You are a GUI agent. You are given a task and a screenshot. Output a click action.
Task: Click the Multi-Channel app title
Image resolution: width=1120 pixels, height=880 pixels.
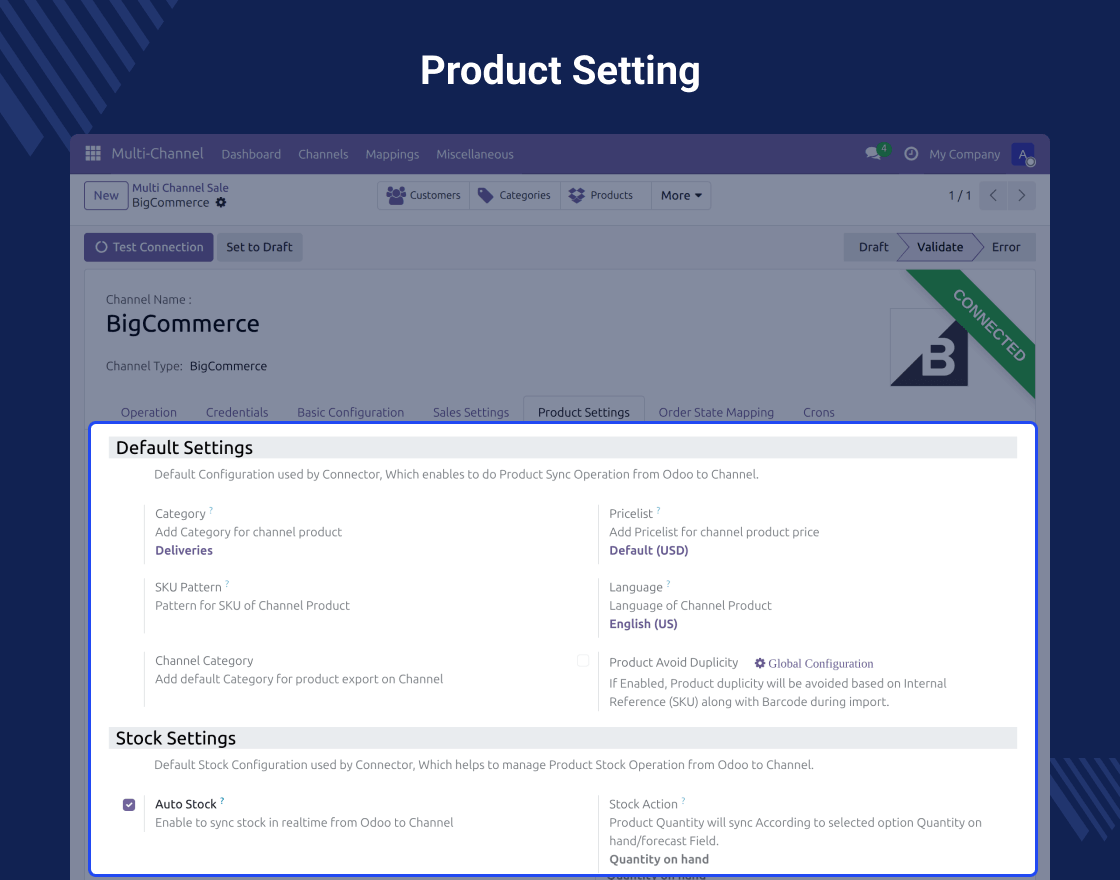pos(157,154)
